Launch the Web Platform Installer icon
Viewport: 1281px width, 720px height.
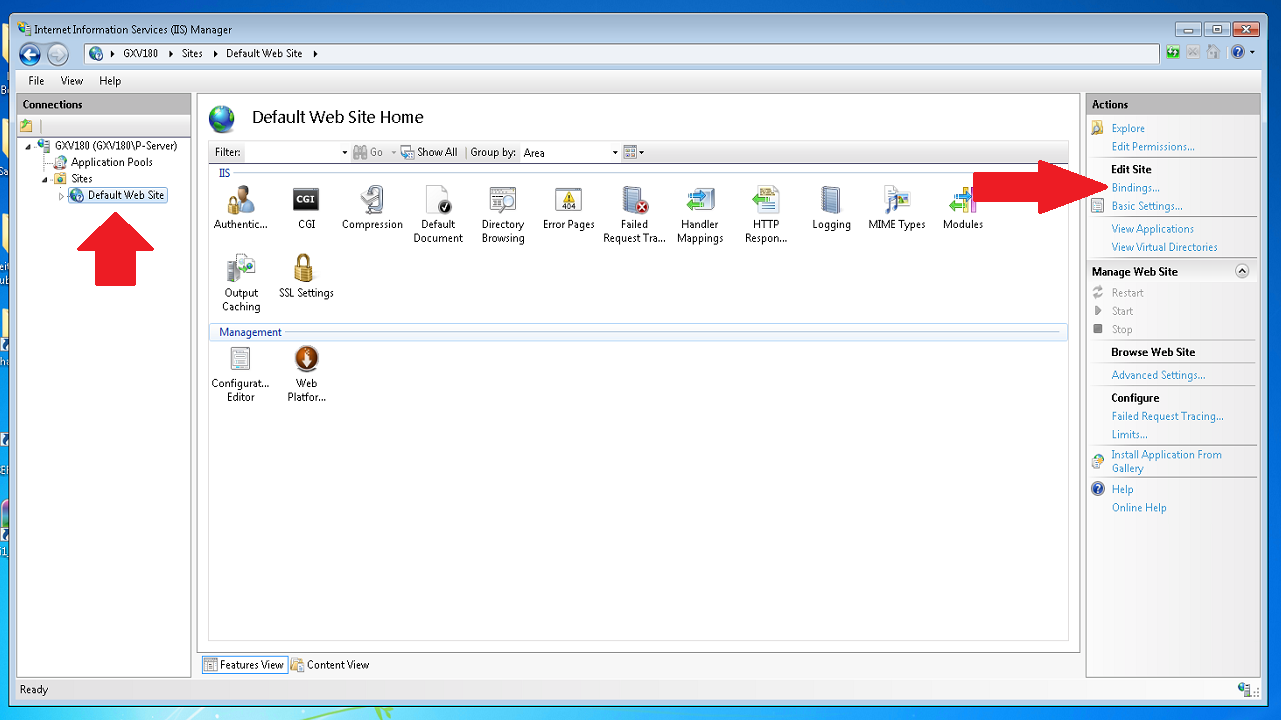[306, 359]
